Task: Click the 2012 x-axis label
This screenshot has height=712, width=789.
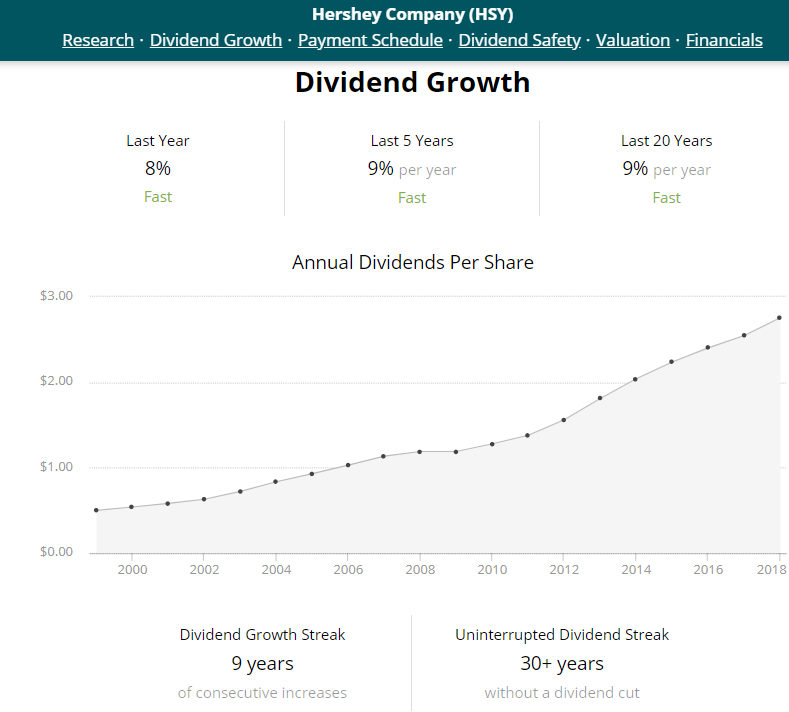Action: pyautogui.click(x=564, y=570)
